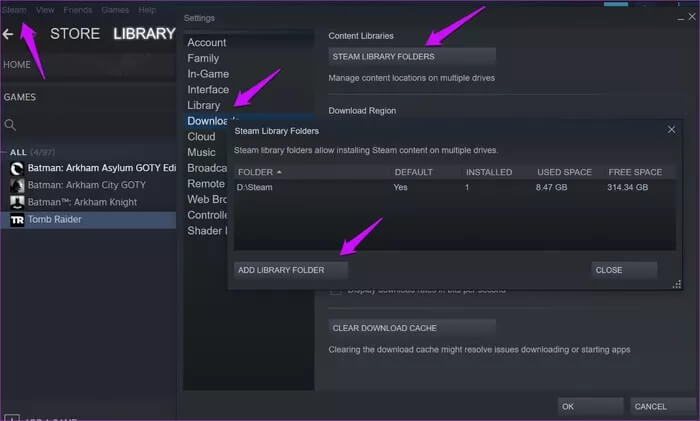Screen dimensions: 700x421
Task: Open the View menu
Action: tap(45, 10)
